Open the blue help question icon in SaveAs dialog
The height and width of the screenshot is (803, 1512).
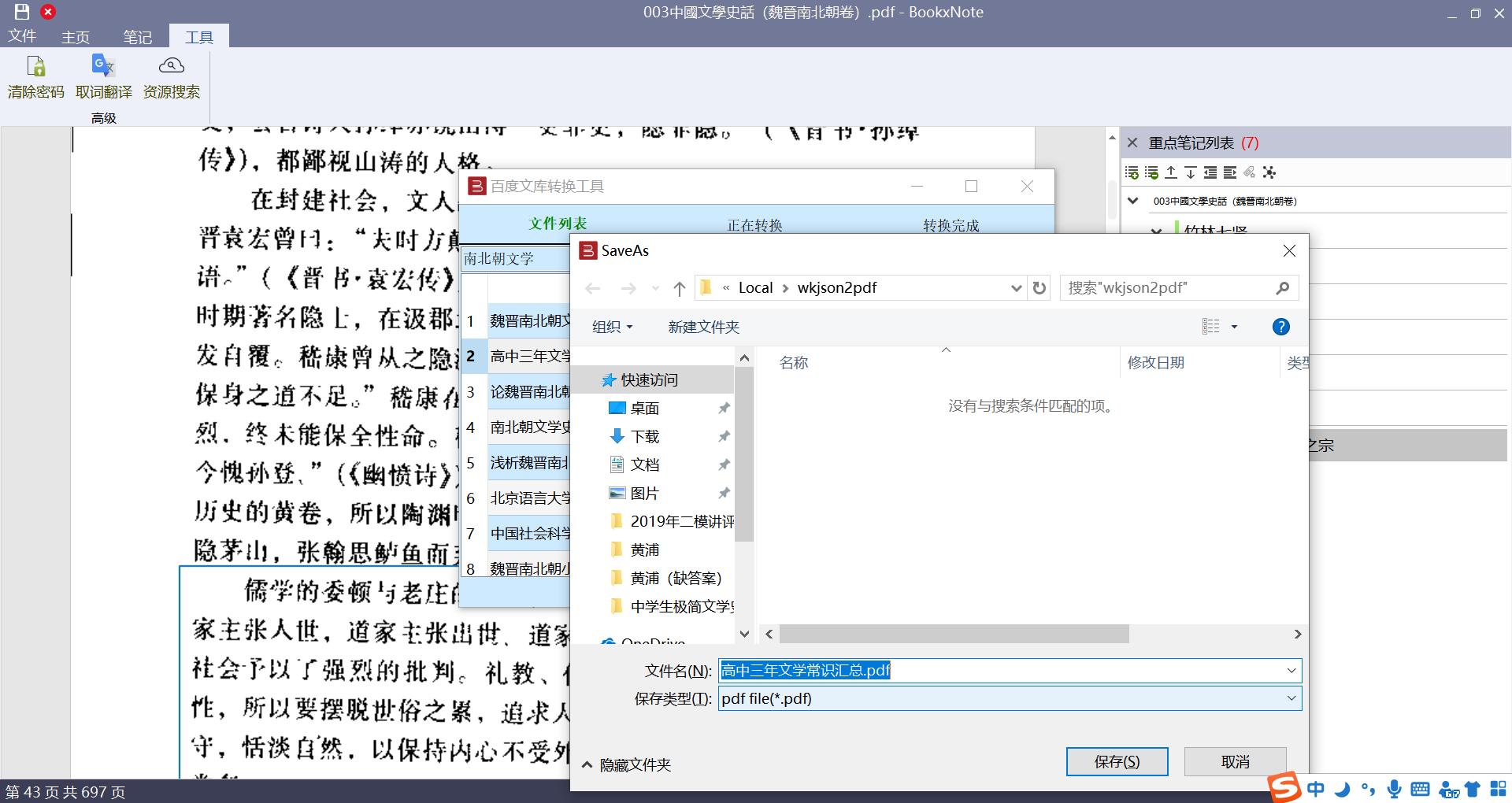tap(1280, 327)
